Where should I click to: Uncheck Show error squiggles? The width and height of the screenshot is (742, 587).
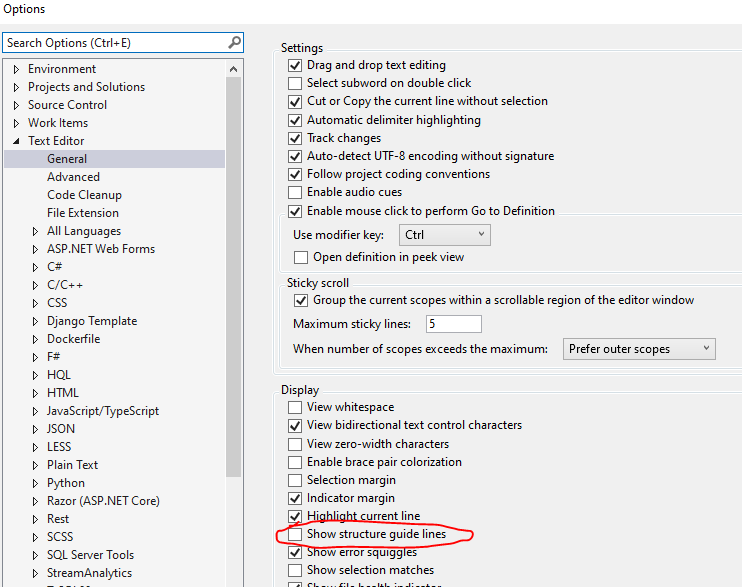coord(295,552)
